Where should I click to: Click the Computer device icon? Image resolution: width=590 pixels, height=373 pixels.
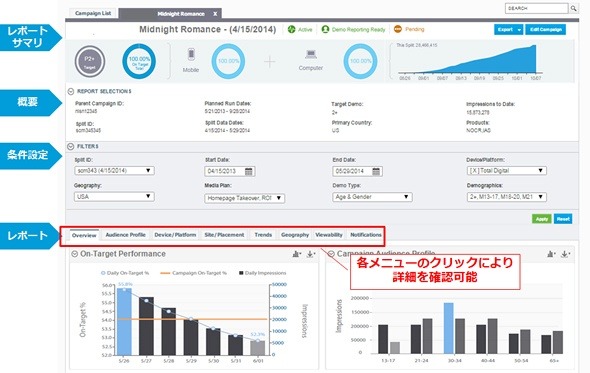click(311, 55)
